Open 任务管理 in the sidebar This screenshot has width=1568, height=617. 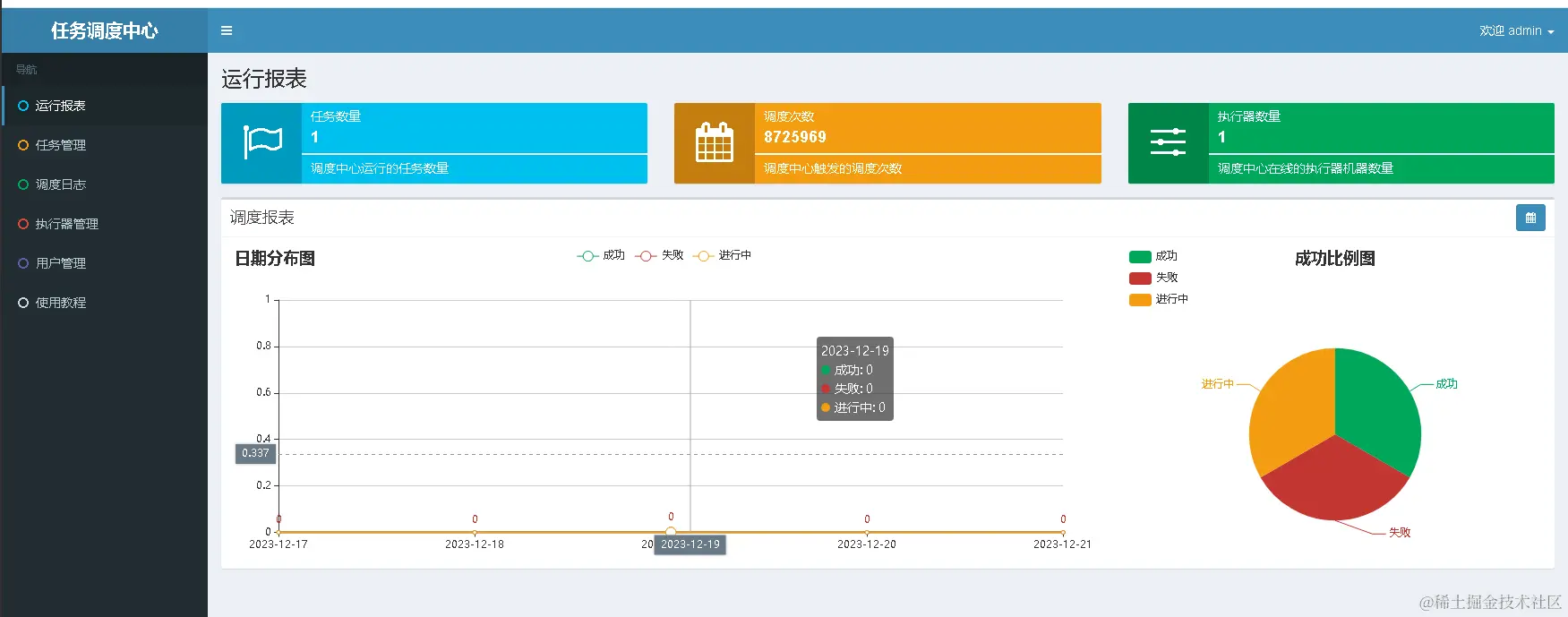click(105, 145)
